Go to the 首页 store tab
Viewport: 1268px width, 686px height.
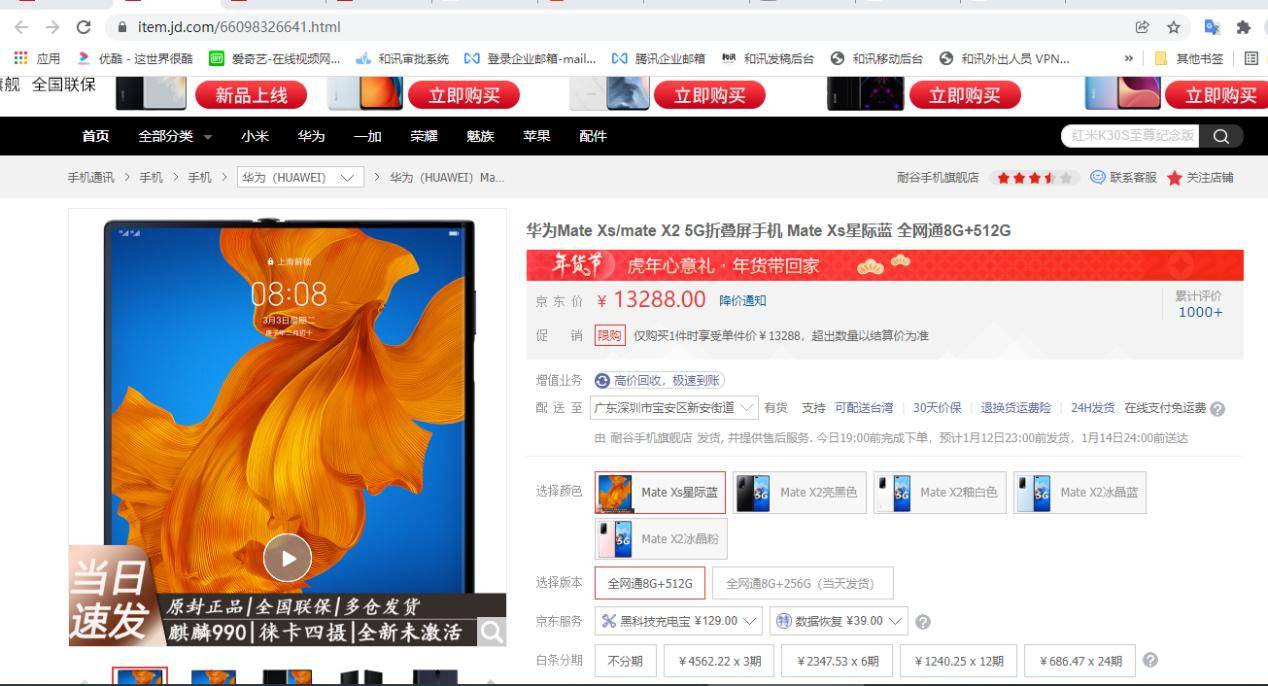click(x=96, y=136)
